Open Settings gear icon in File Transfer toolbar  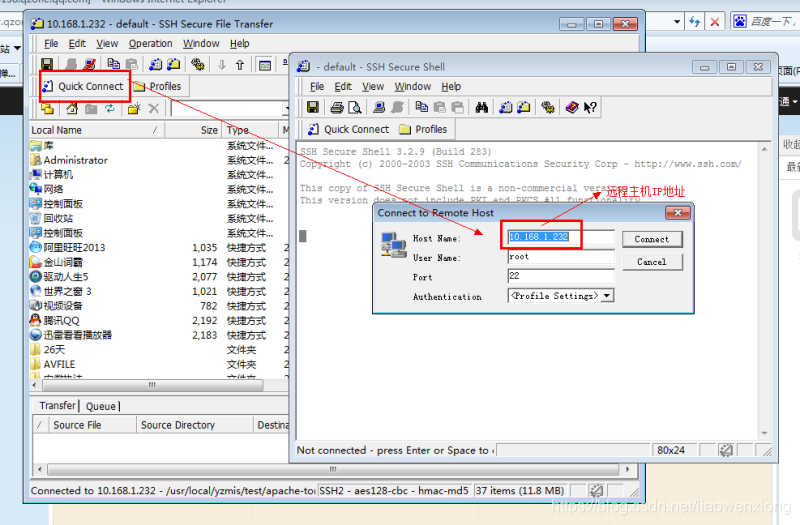197,64
